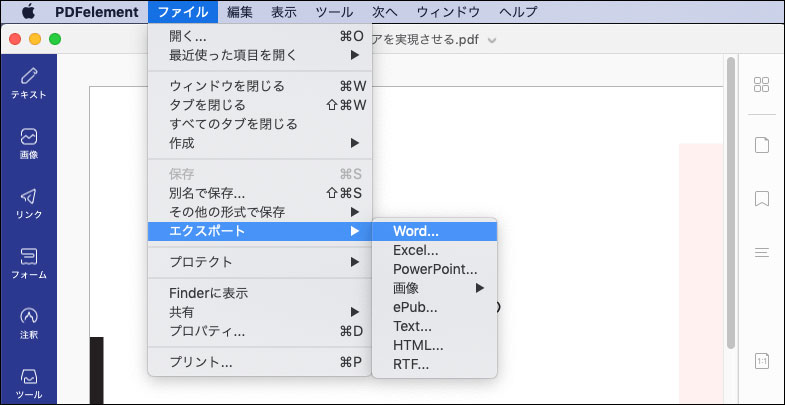Select the 画像 tool in sidebar
This screenshot has width=785, height=405.
29,144
